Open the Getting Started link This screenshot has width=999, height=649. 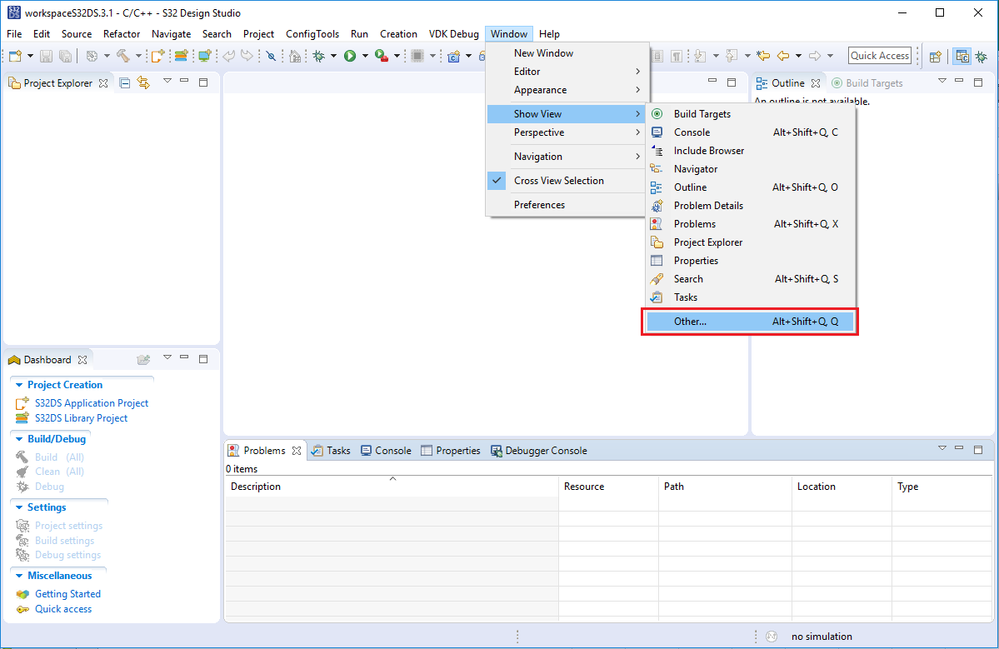click(68, 594)
